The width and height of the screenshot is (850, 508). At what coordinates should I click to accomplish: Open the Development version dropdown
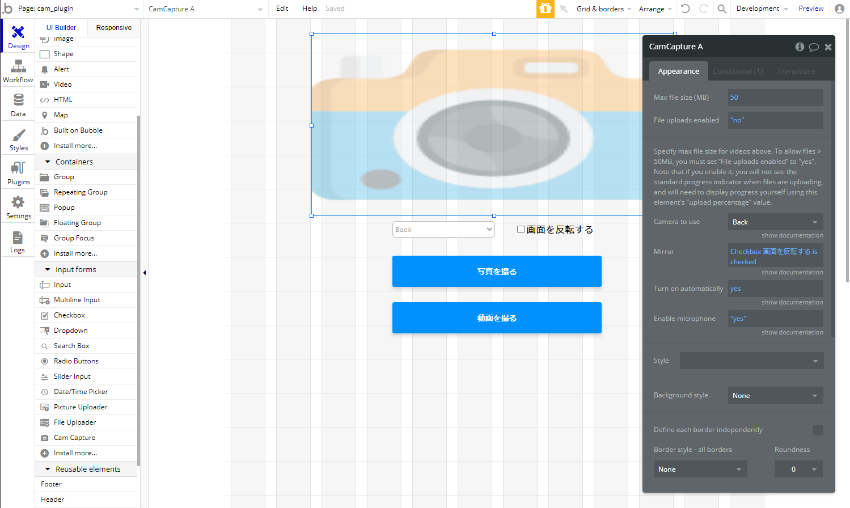(762, 9)
